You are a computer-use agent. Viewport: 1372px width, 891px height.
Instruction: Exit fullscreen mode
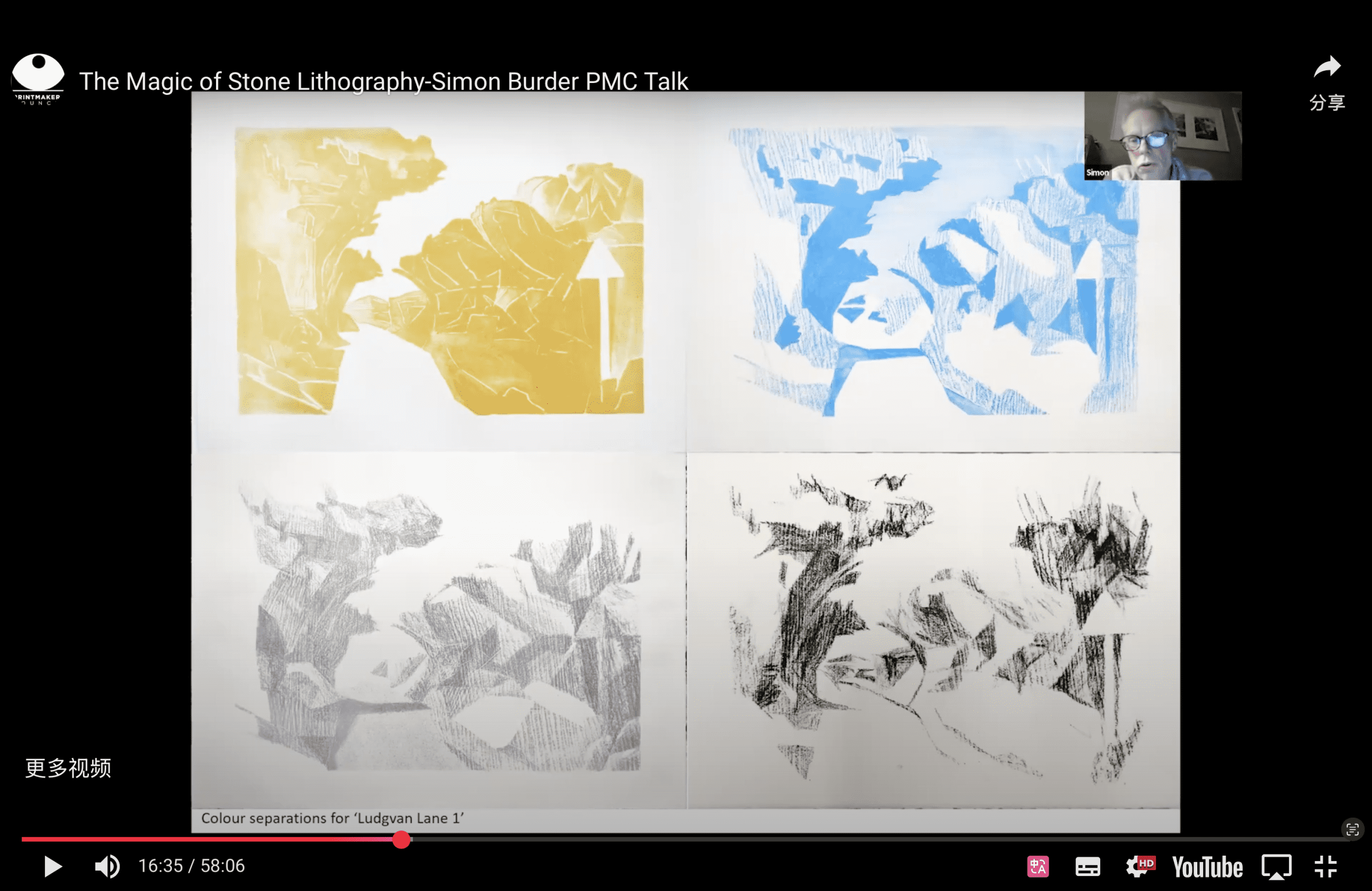tap(1325, 866)
